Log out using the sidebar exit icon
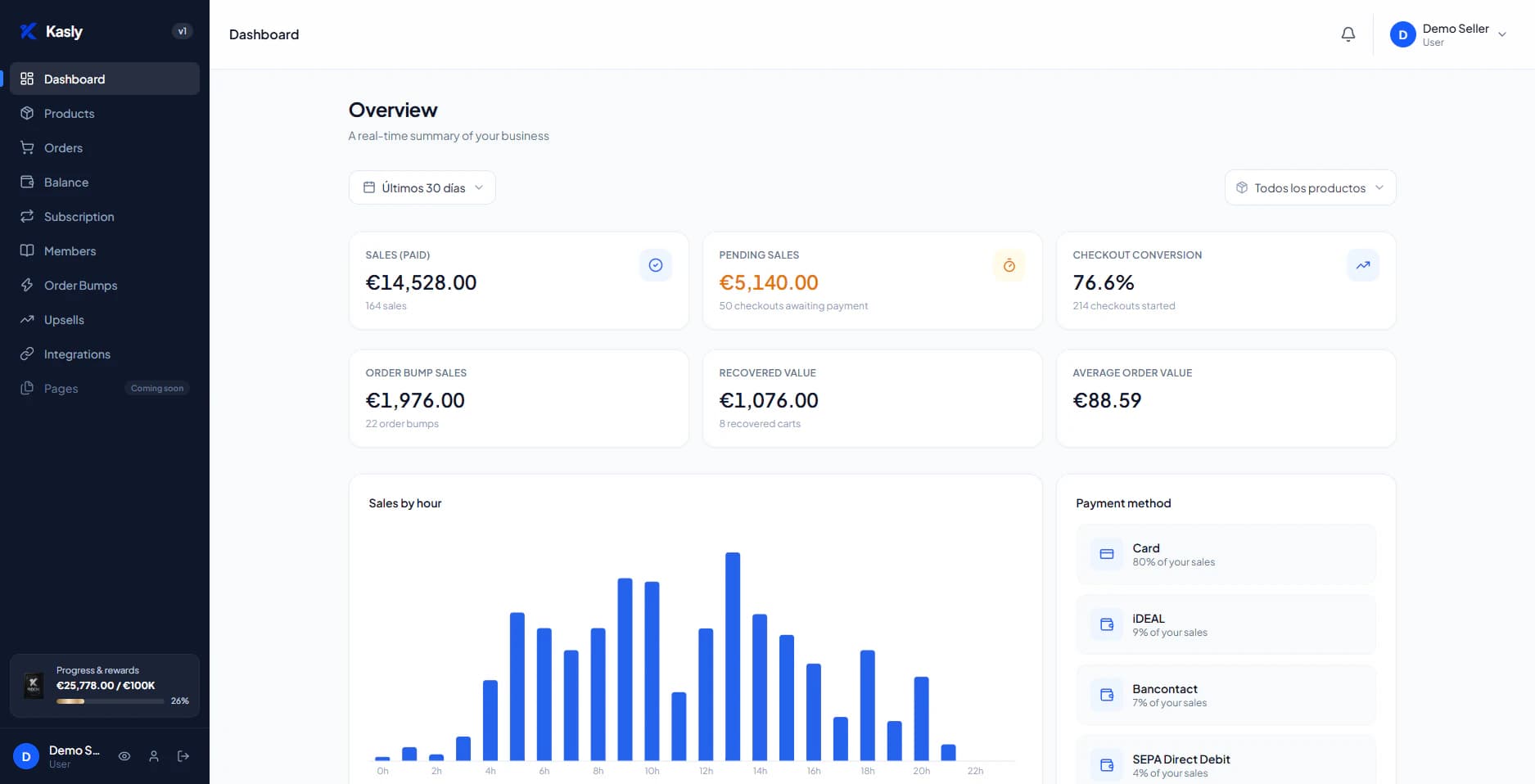The image size is (1535, 784). (x=183, y=756)
